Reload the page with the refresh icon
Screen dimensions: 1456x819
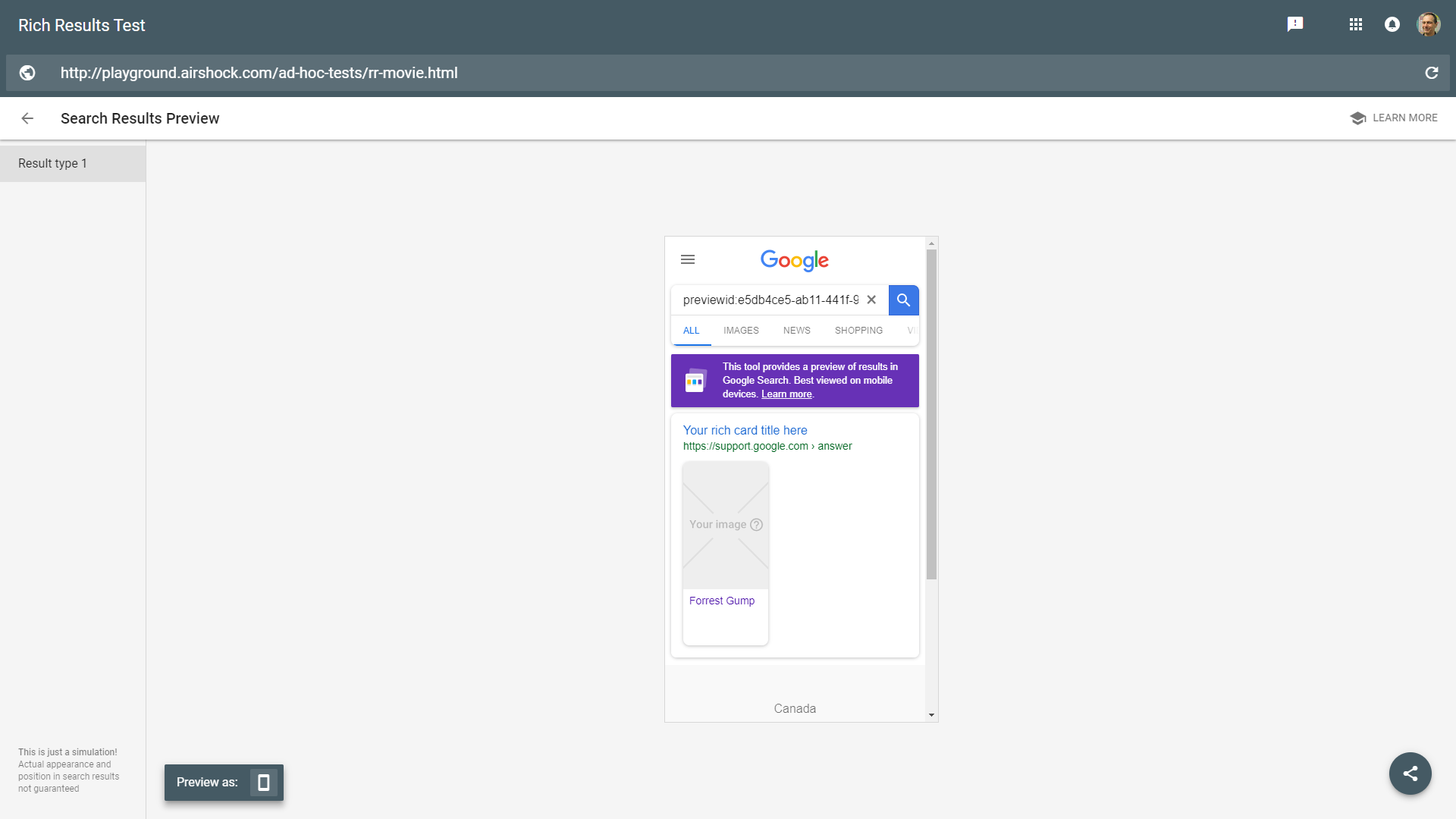tap(1432, 72)
